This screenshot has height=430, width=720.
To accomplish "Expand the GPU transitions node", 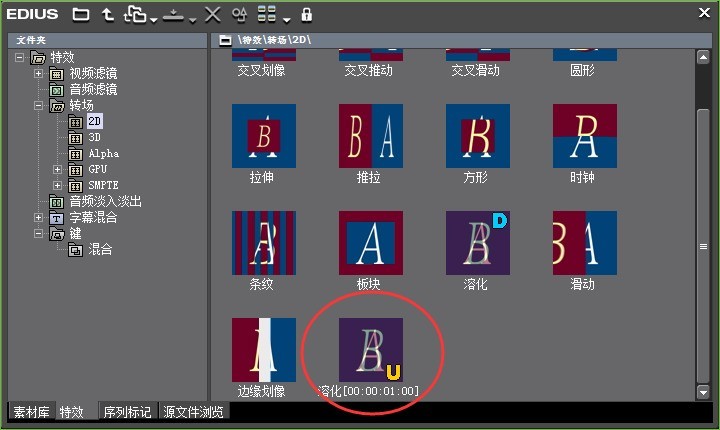I will [x=57, y=170].
